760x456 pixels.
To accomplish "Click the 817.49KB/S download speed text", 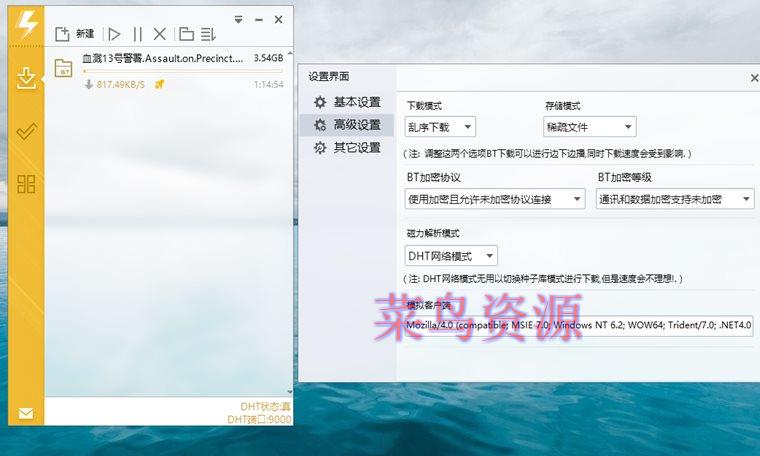I will tap(121, 84).
